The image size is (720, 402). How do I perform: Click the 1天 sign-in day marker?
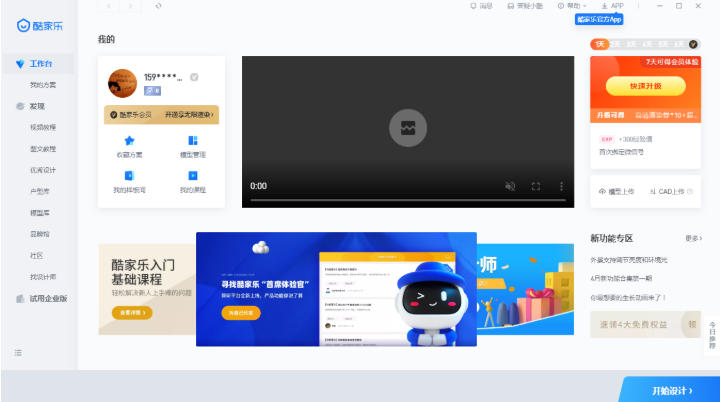point(600,44)
